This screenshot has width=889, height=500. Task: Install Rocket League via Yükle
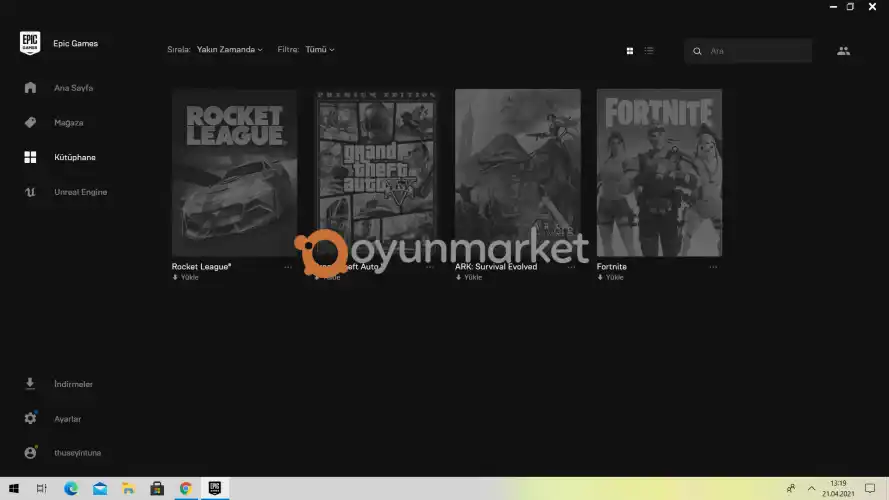pyautogui.click(x=186, y=278)
